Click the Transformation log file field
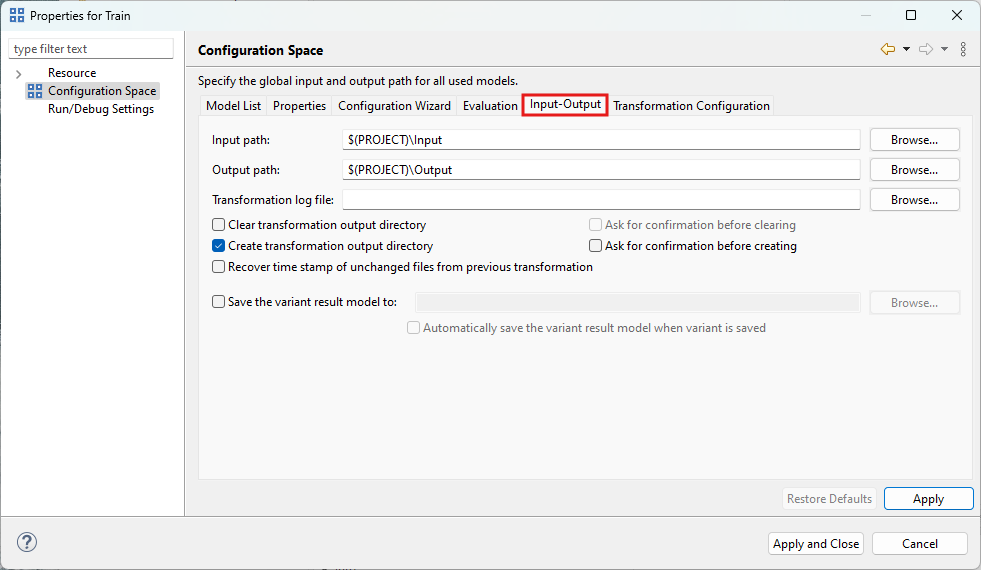Viewport: 981px width, 570px height. 601,200
